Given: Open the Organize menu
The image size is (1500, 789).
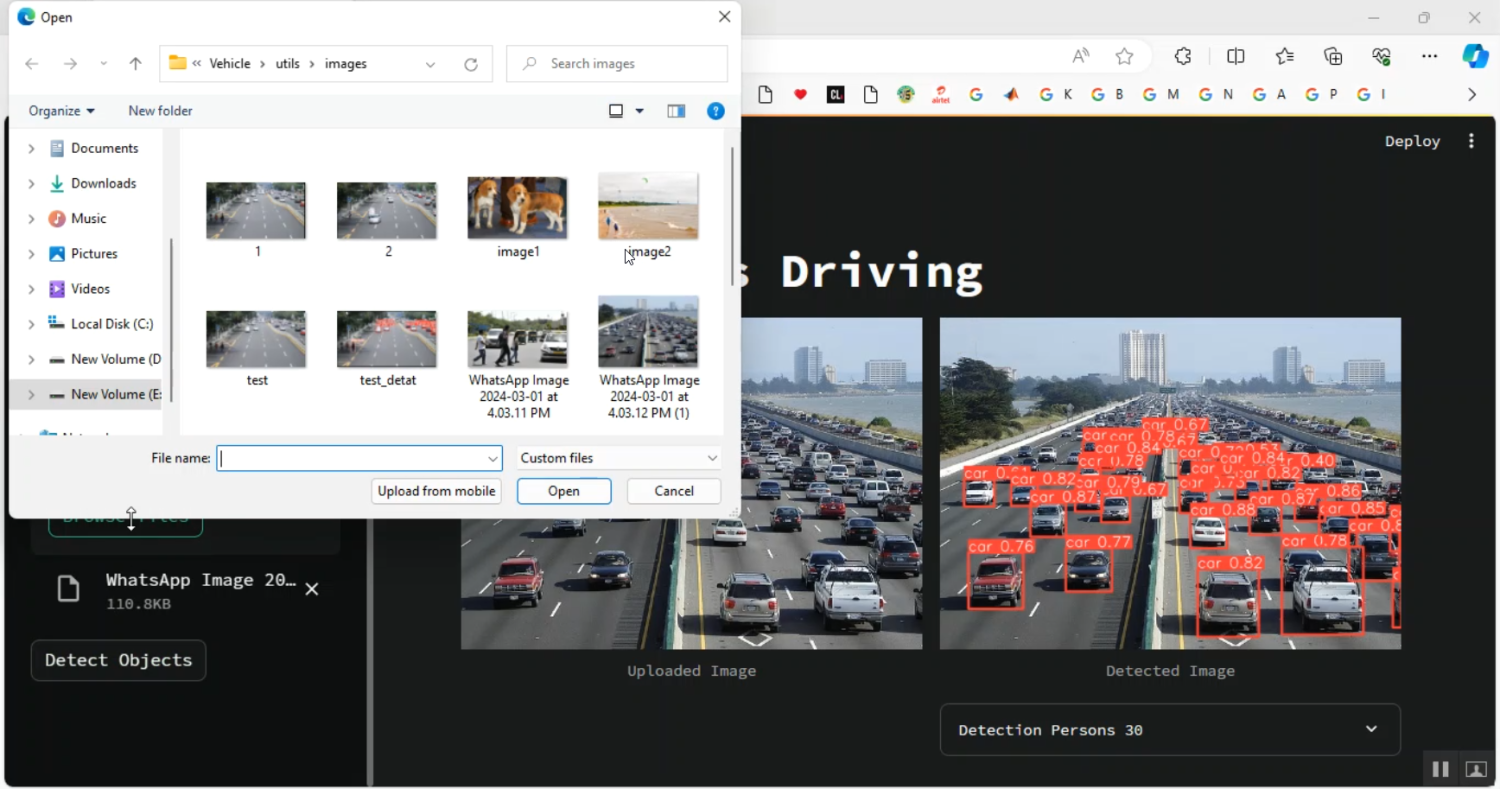Looking at the screenshot, I should (60, 111).
